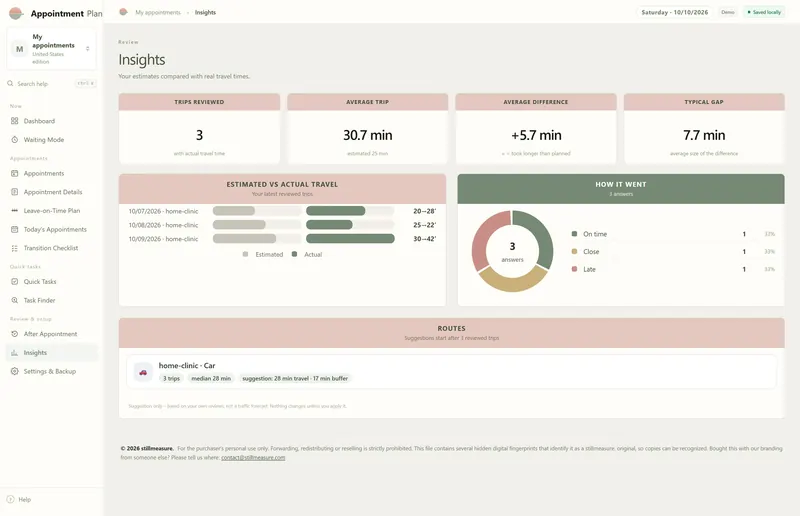
Task: Click the Trips Reviewed card header
Action: [x=199, y=102]
